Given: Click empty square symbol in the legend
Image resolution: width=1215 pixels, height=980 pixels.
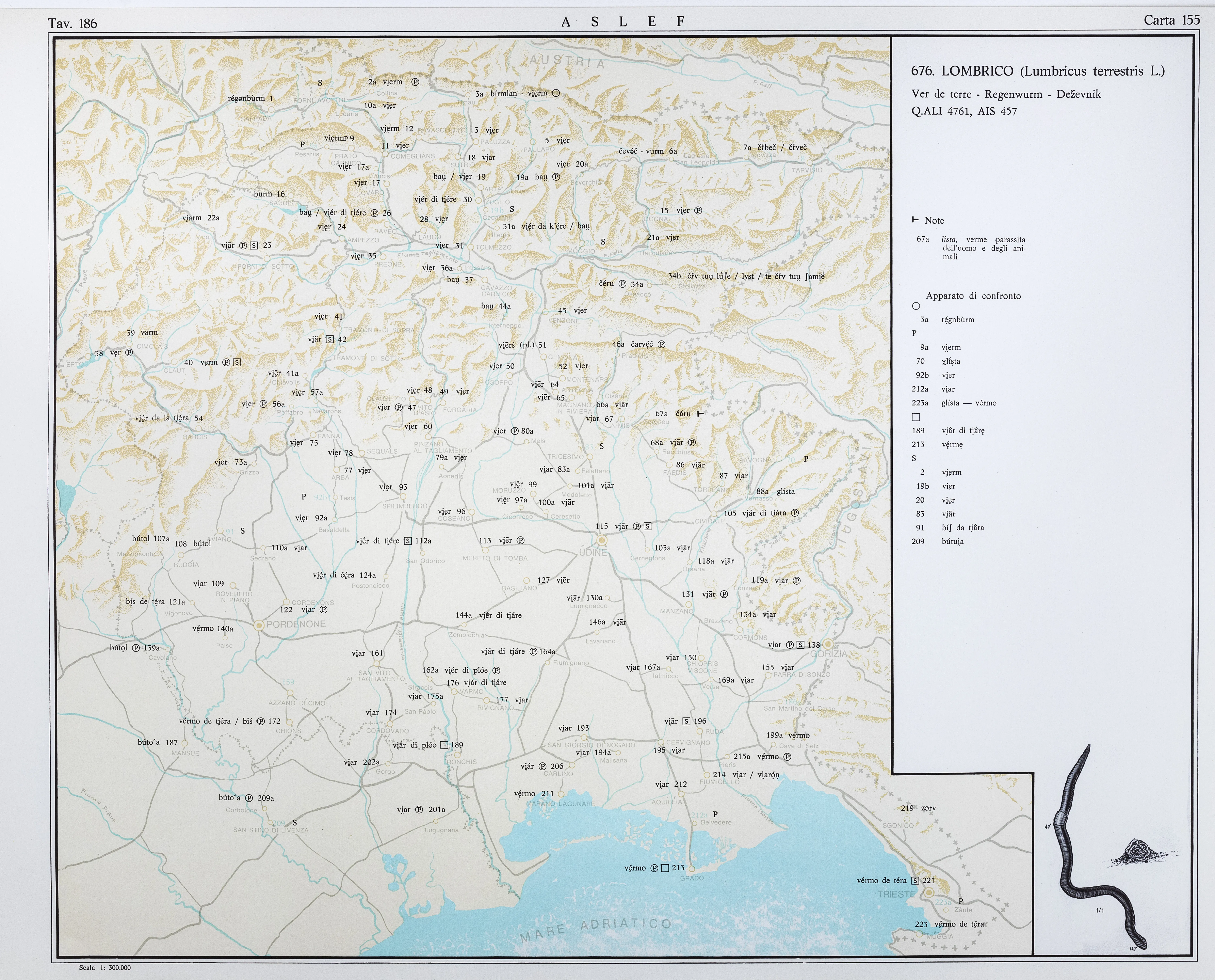Looking at the screenshot, I should point(916,417).
